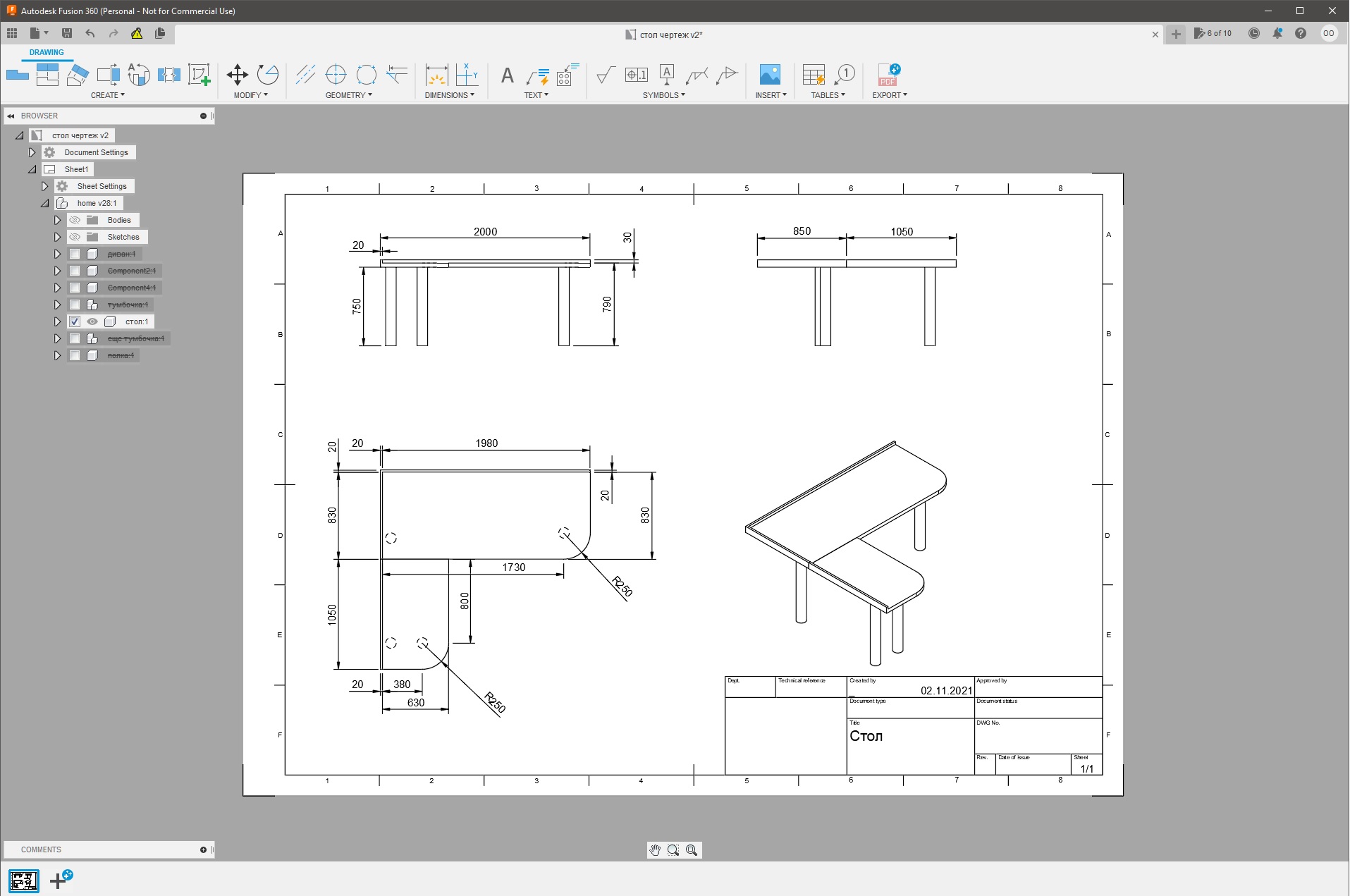Image resolution: width=1350 pixels, height=896 pixels.
Task: Open the EXPORT dropdown menu
Action: tap(890, 95)
